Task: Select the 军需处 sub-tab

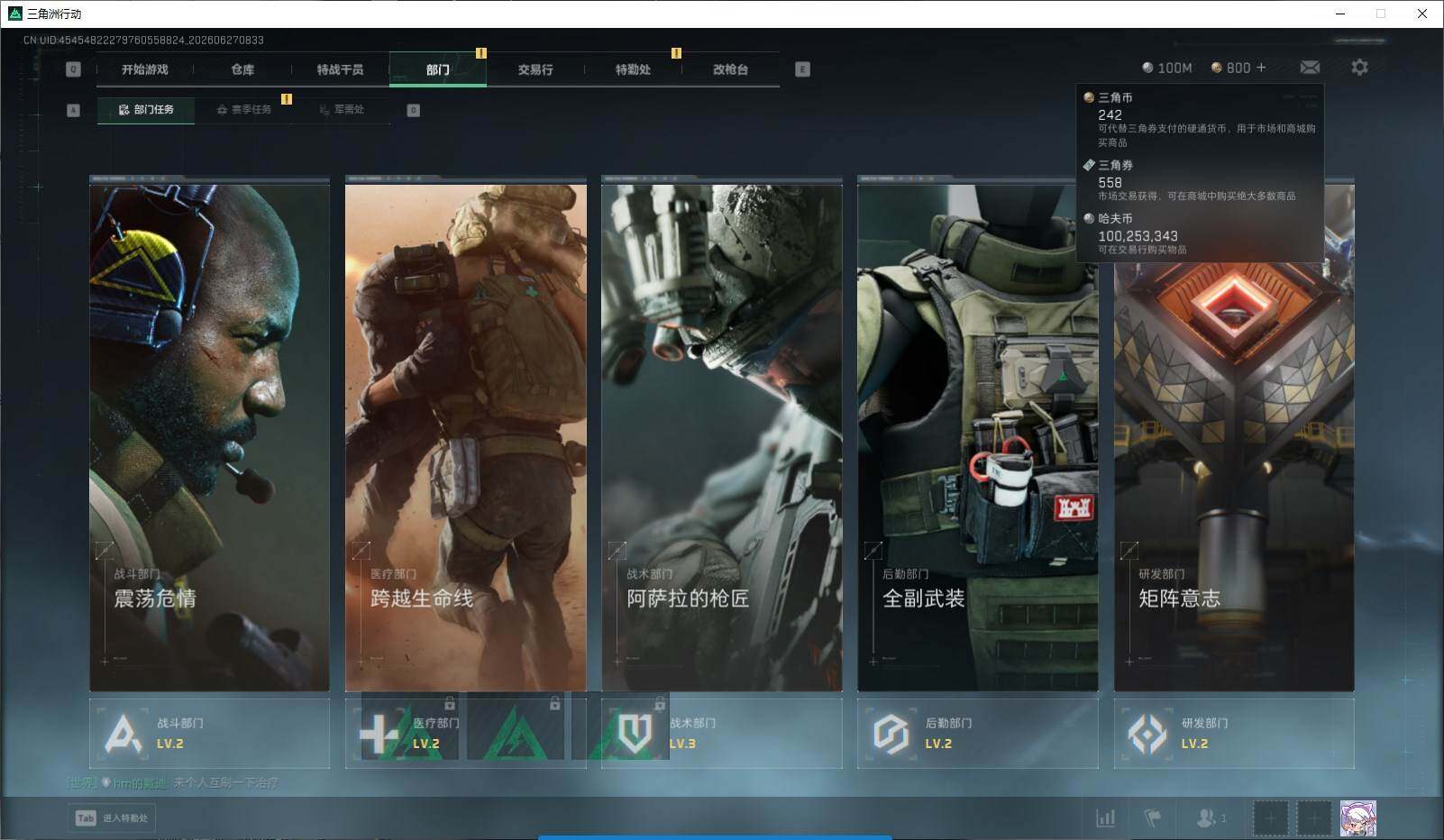Action: pyautogui.click(x=342, y=110)
